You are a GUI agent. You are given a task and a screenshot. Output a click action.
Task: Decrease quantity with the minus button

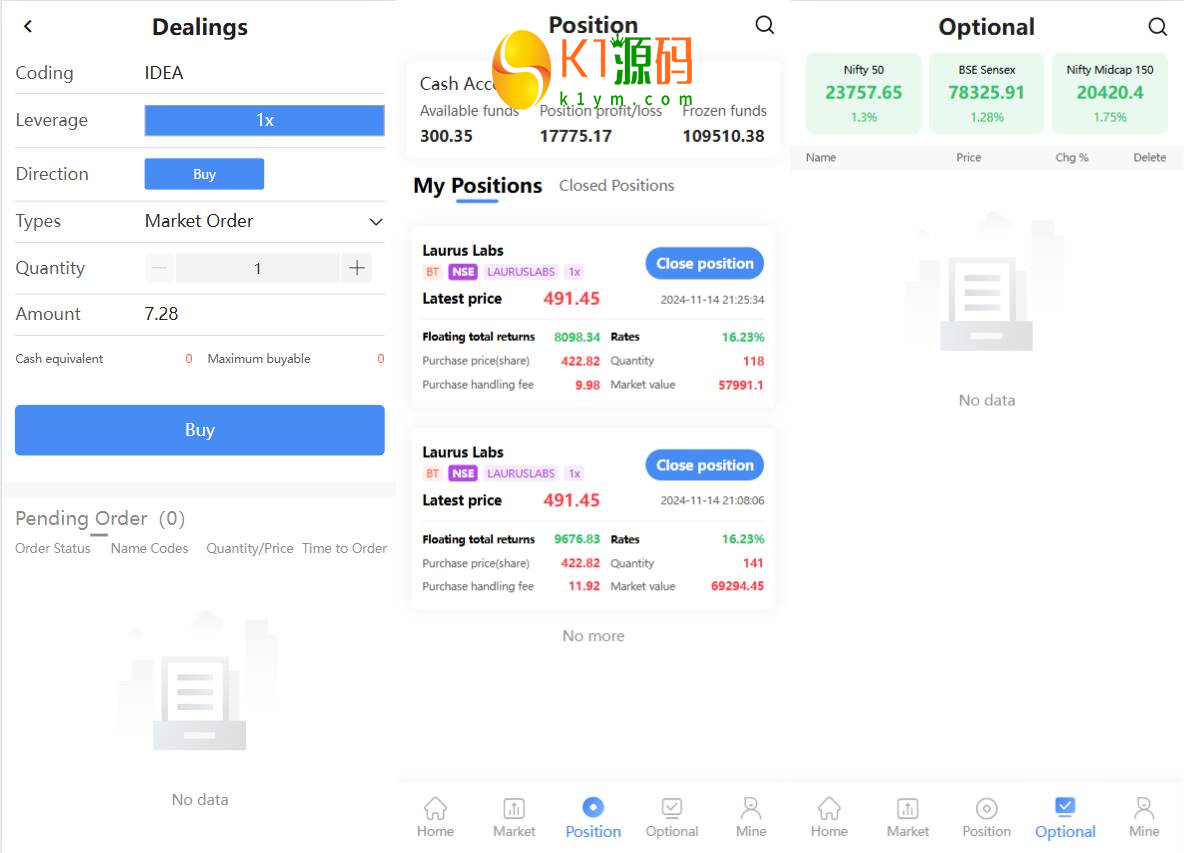tap(159, 268)
